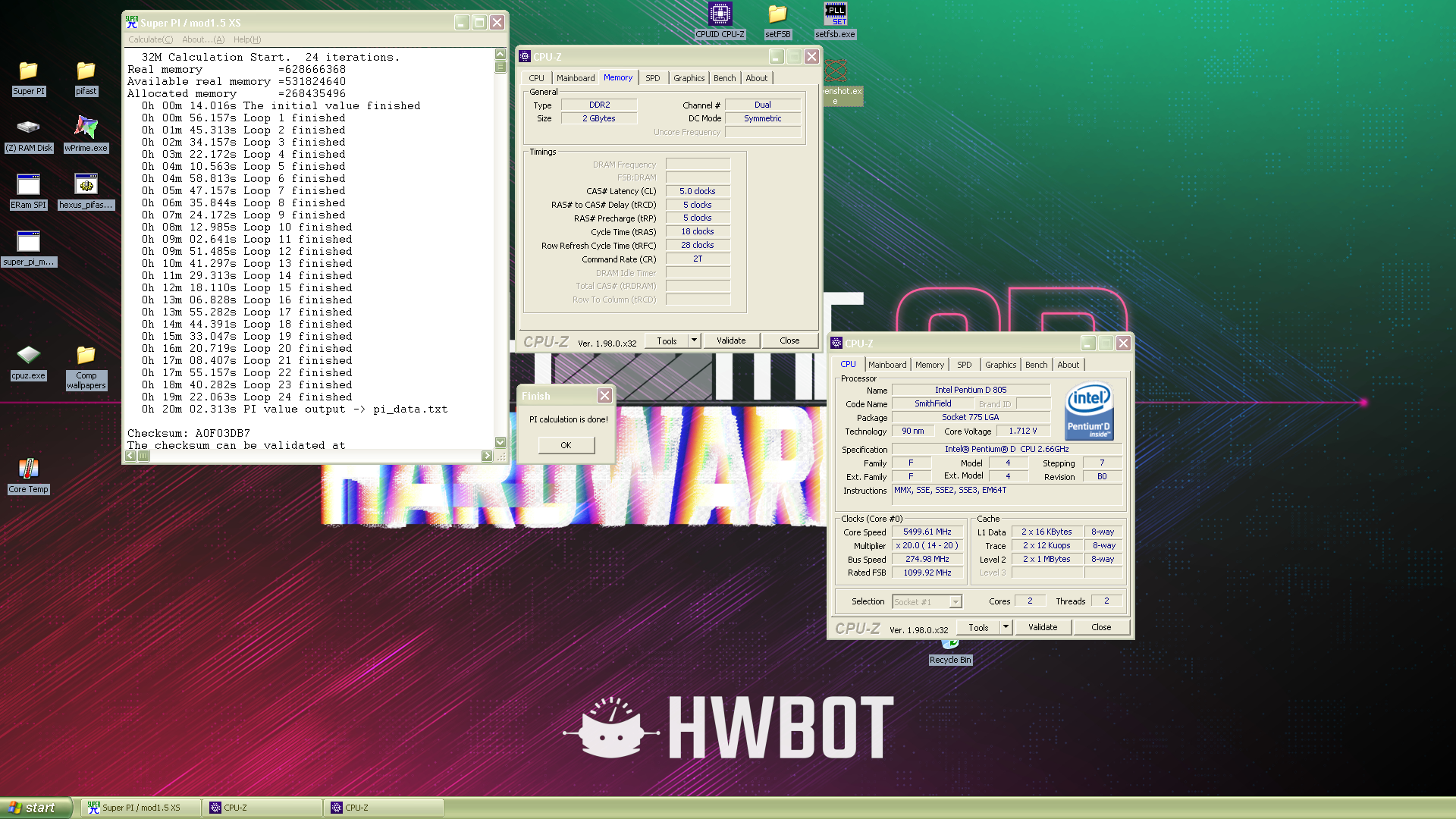The height and width of the screenshot is (819, 1456).
Task: Click Super PI horizontal scrollbar left arrow
Action: click(130, 456)
